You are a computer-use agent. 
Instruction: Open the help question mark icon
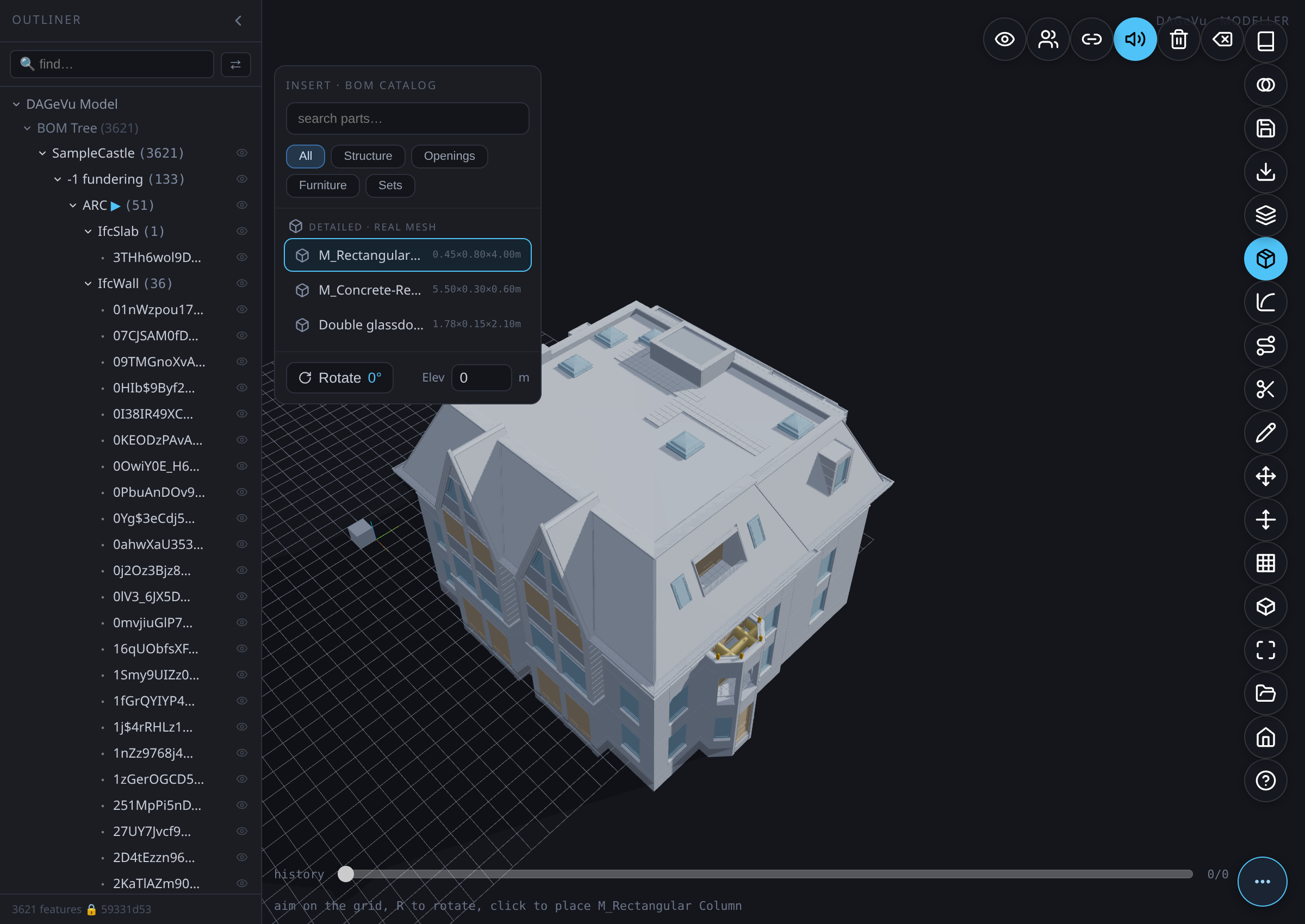click(1265, 781)
